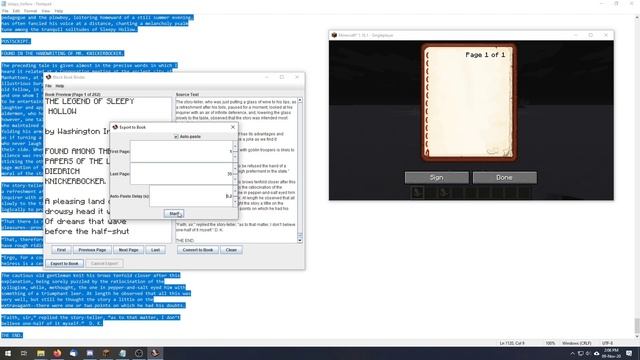Open the Notepad taskbar icon

pyautogui.click(x=122, y=353)
